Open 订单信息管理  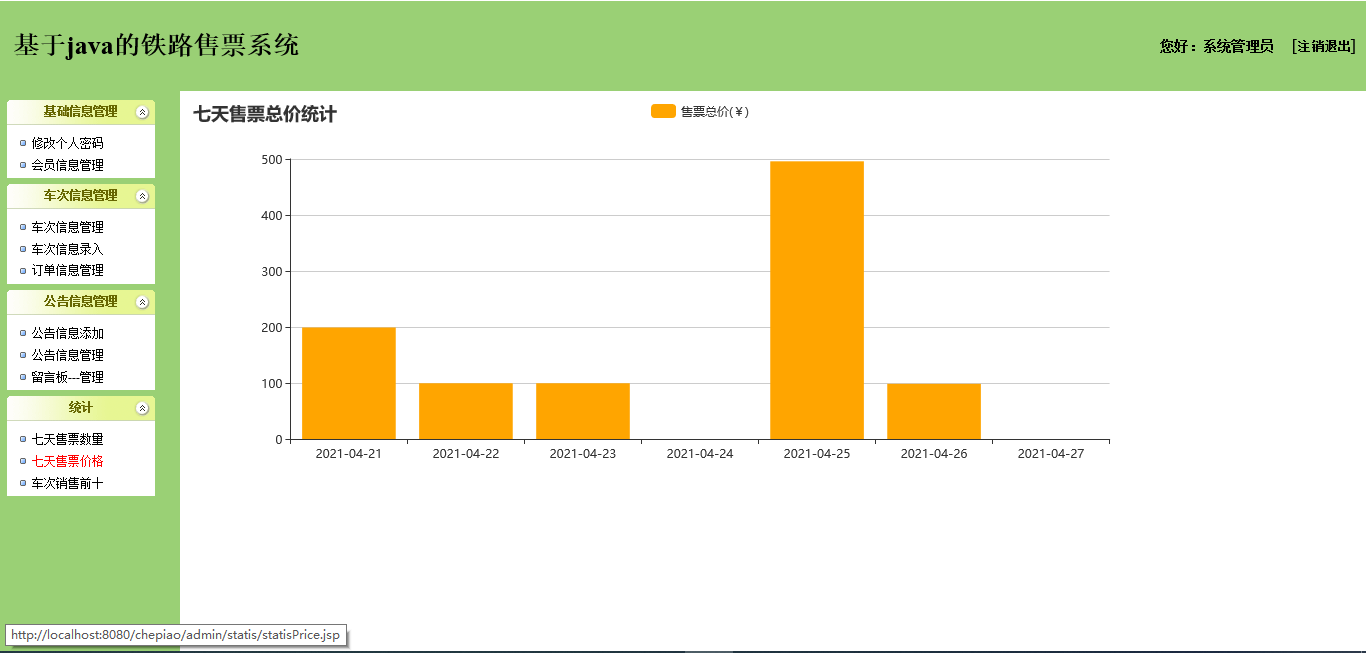pyautogui.click(x=67, y=270)
